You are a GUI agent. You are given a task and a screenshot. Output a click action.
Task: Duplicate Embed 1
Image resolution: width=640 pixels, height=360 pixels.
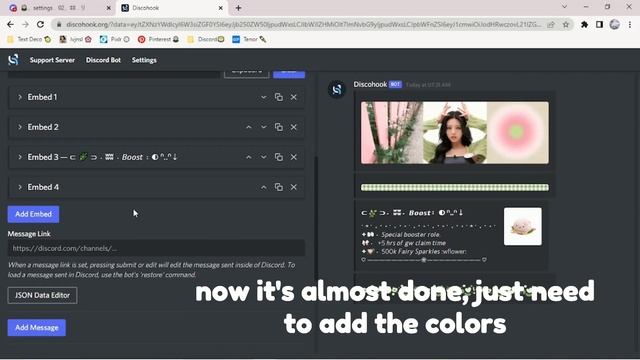[x=279, y=97]
